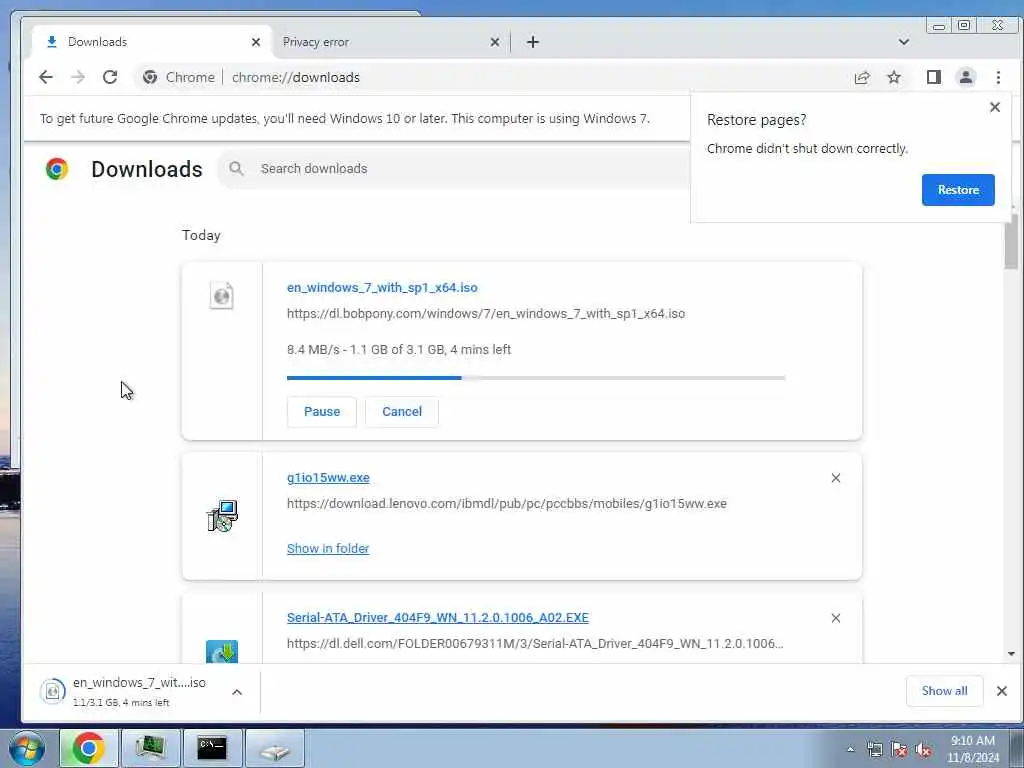
Task: Pause the Windows 7 ISO download
Action: pos(322,412)
